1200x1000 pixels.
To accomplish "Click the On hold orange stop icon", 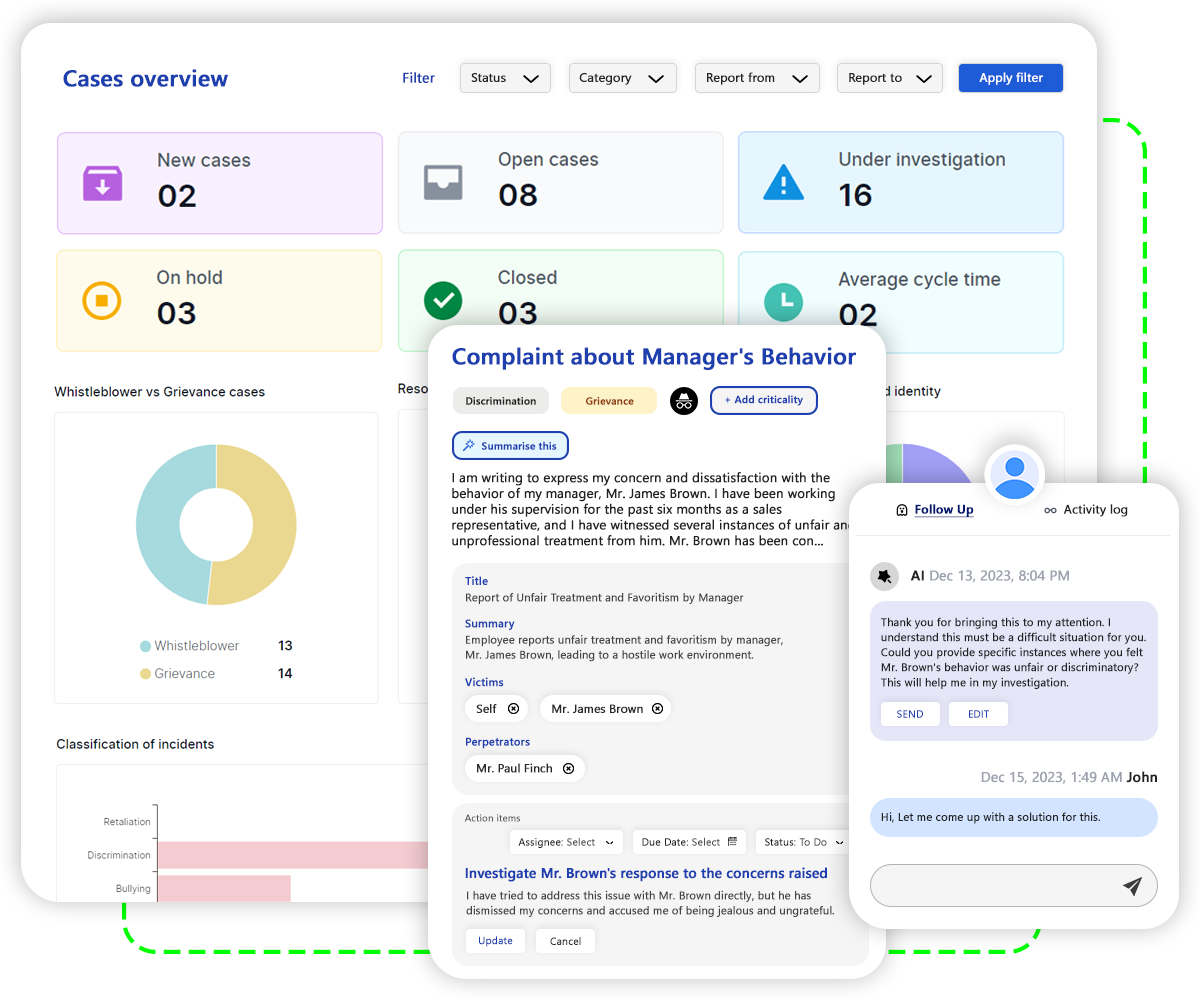I will point(101,300).
